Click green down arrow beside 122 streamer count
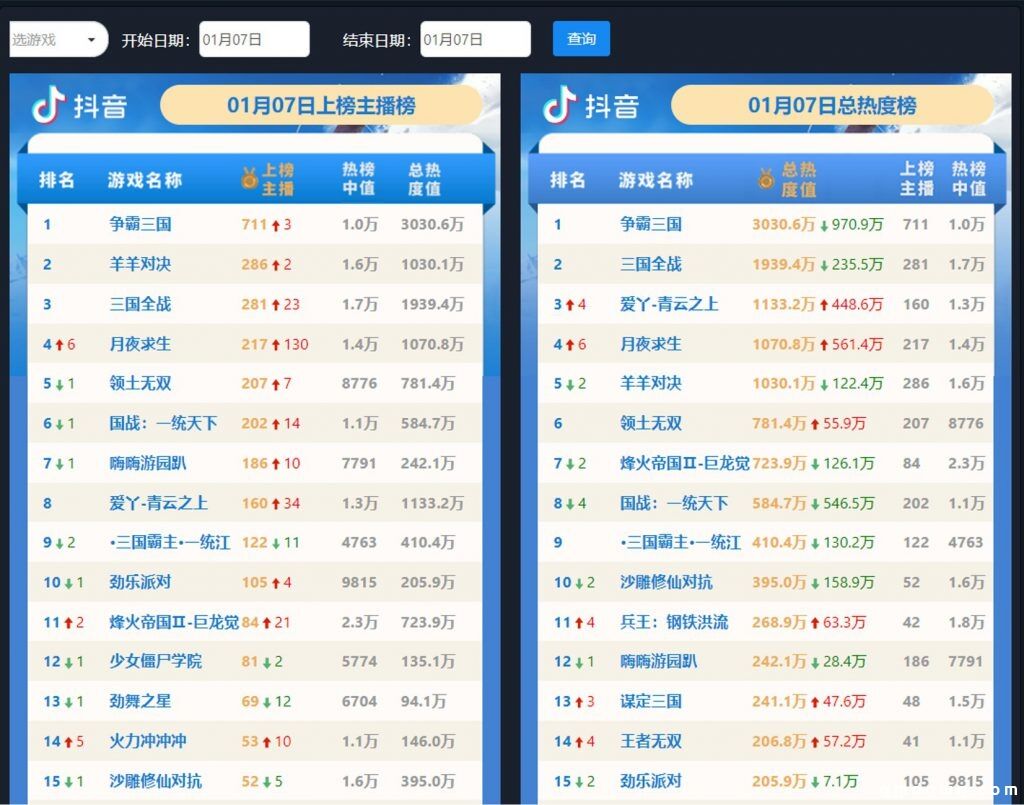The height and width of the screenshot is (805, 1024). [x=276, y=543]
